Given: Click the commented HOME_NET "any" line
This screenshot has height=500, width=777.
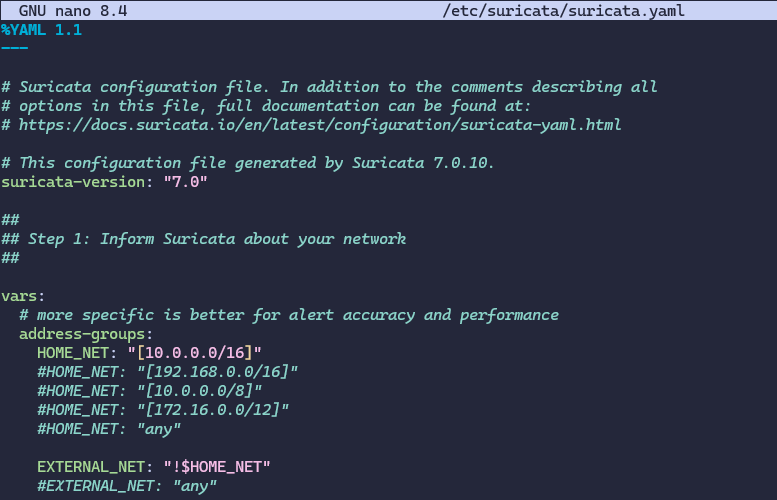Looking at the screenshot, I should pyautogui.click(x=109, y=429).
